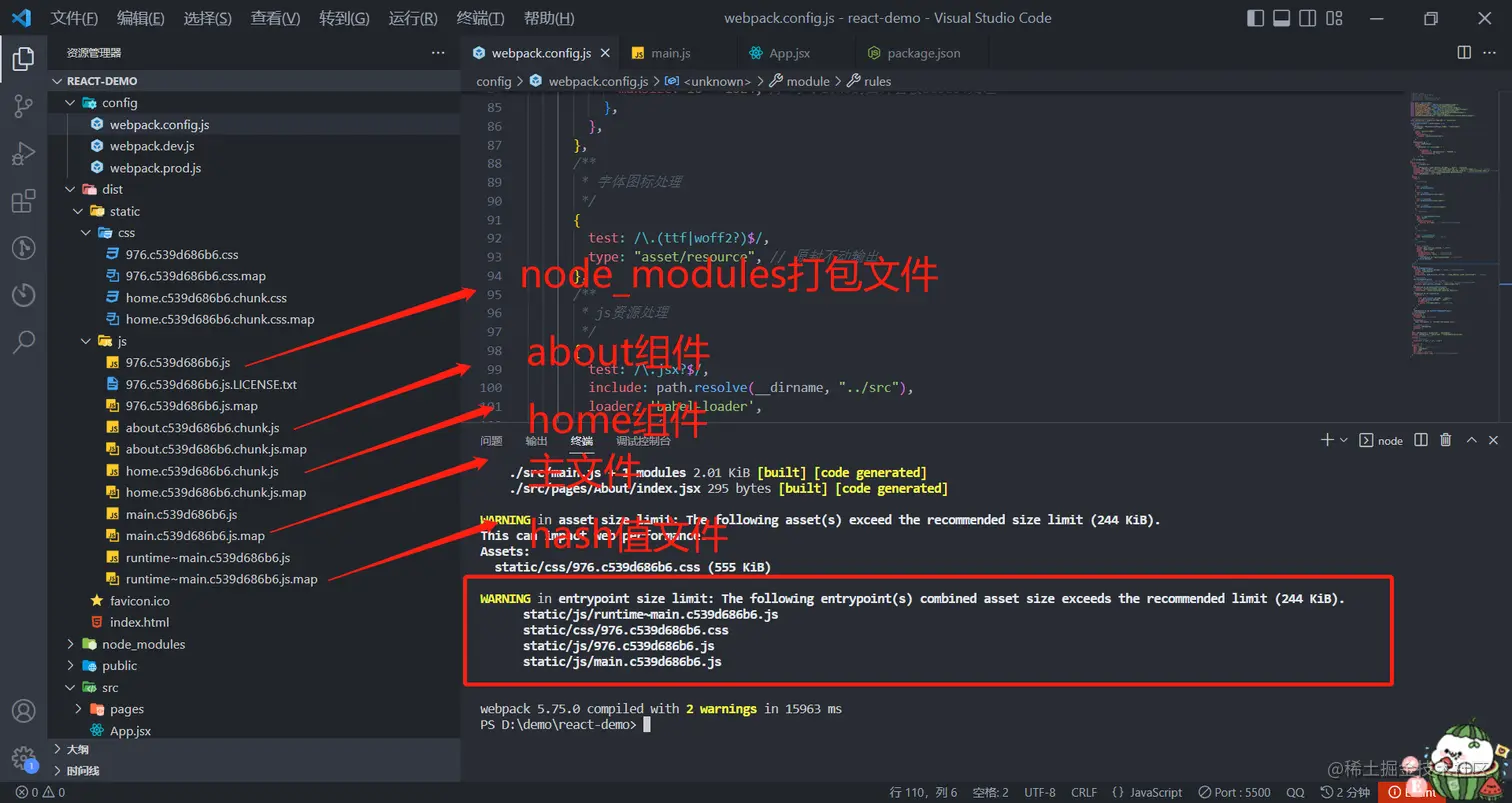This screenshot has width=1512, height=803.
Task: Change file encoding via UTF-8
Action: (1040, 793)
